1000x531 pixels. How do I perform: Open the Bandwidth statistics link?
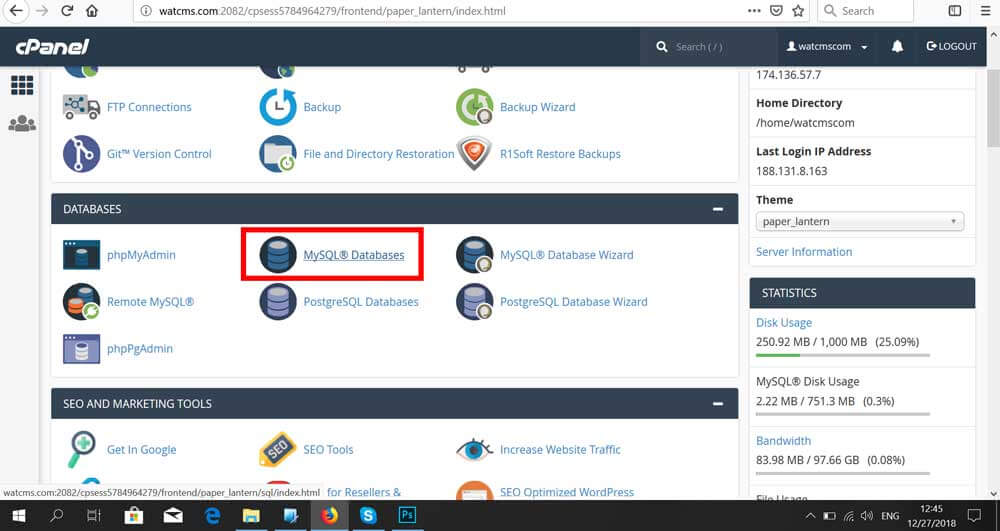tap(783, 440)
